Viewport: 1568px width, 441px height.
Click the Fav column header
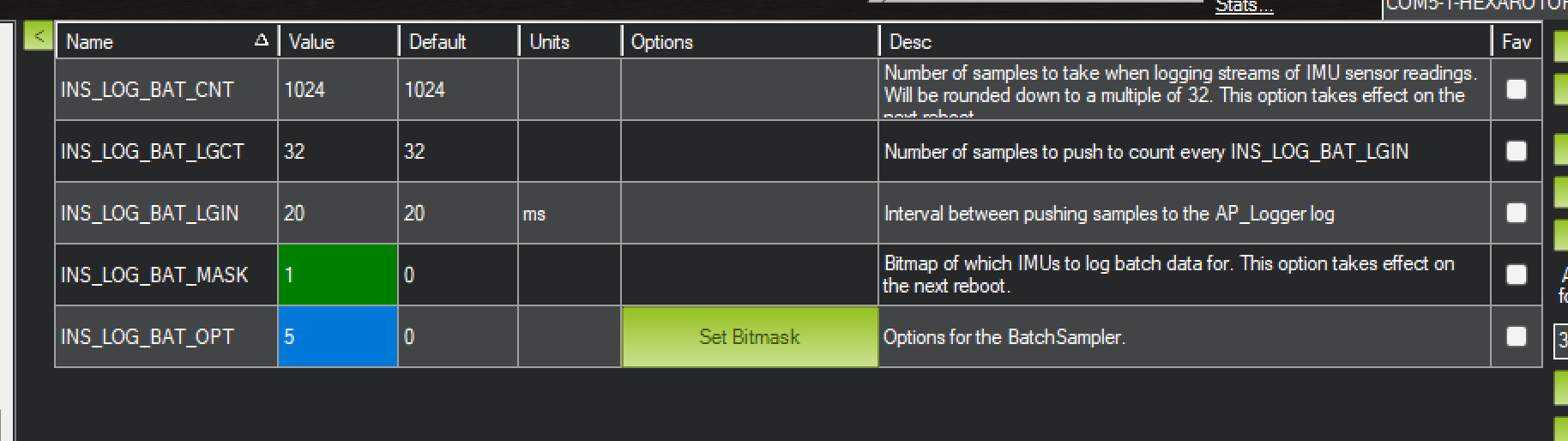tap(1517, 41)
